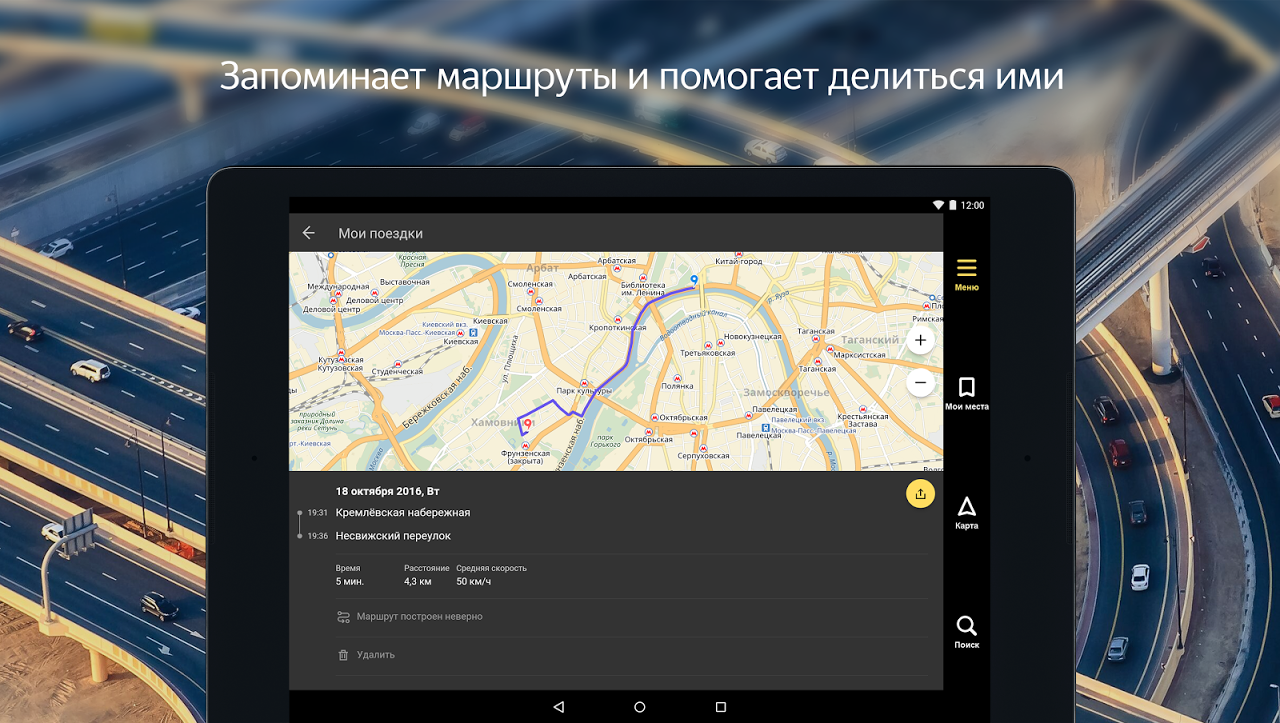Click Парк культуры metro label on map
Image resolution: width=1280 pixels, height=723 pixels.
click(x=584, y=391)
